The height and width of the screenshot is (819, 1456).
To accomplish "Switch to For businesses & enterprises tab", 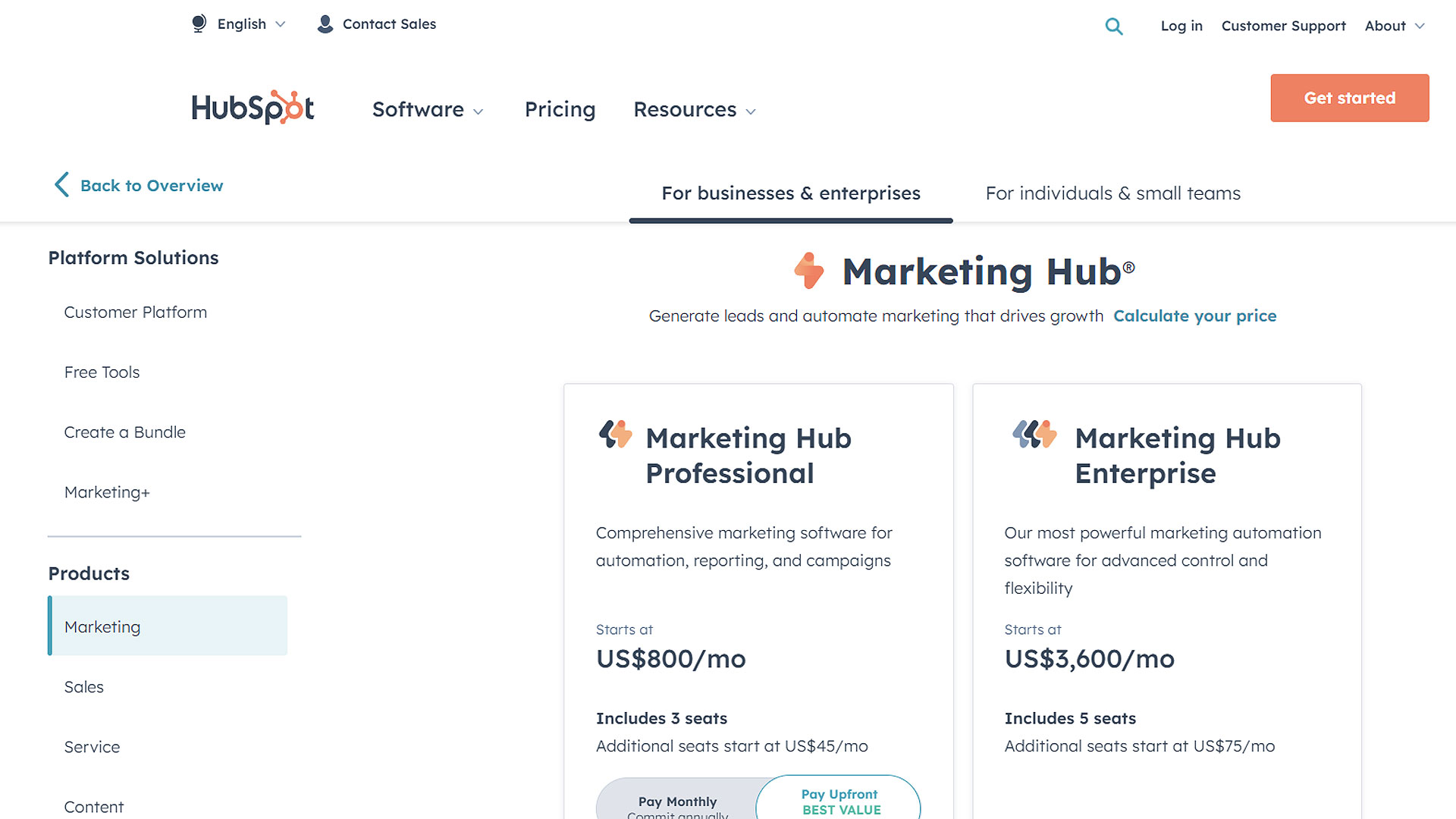I will pos(791,193).
